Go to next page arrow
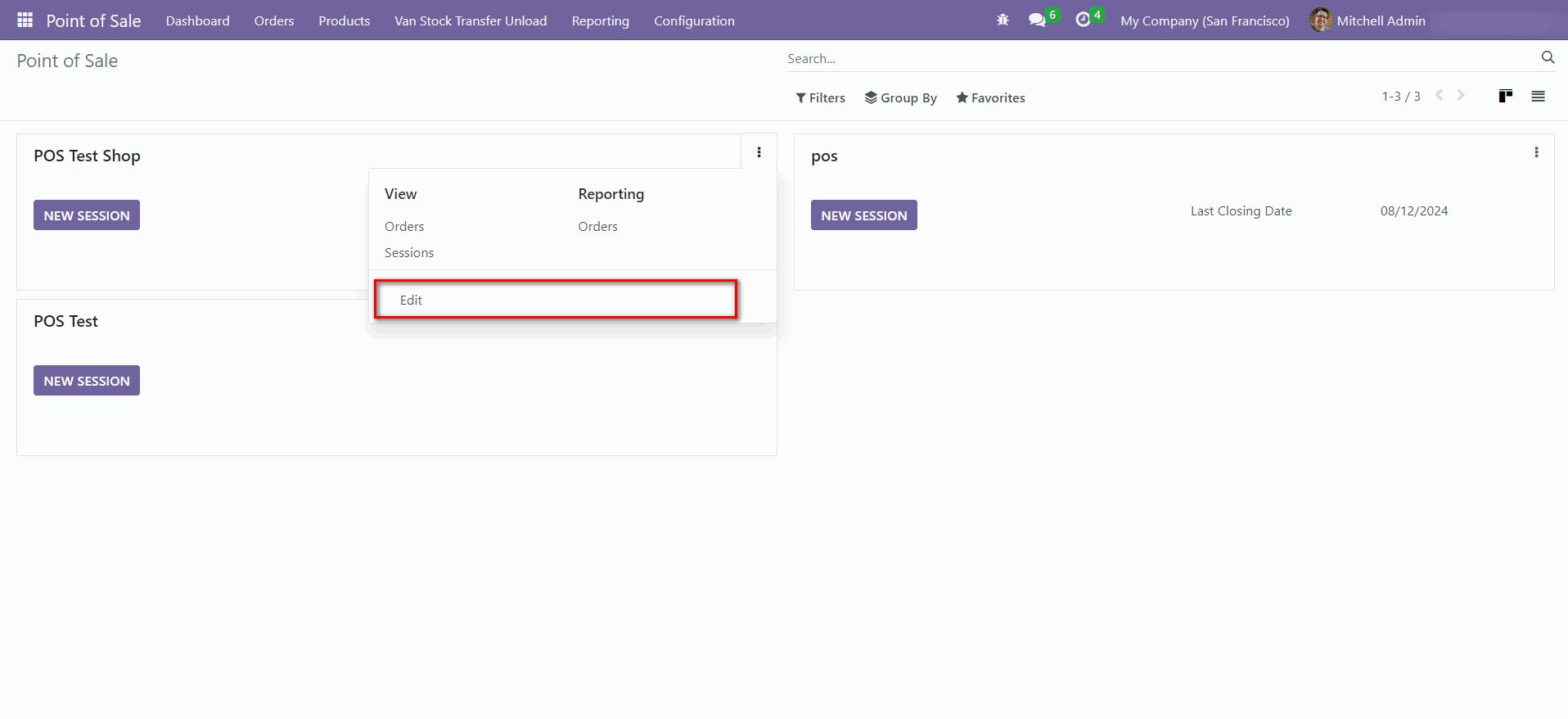This screenshot has height=719, width=1568. [1461, 96]
